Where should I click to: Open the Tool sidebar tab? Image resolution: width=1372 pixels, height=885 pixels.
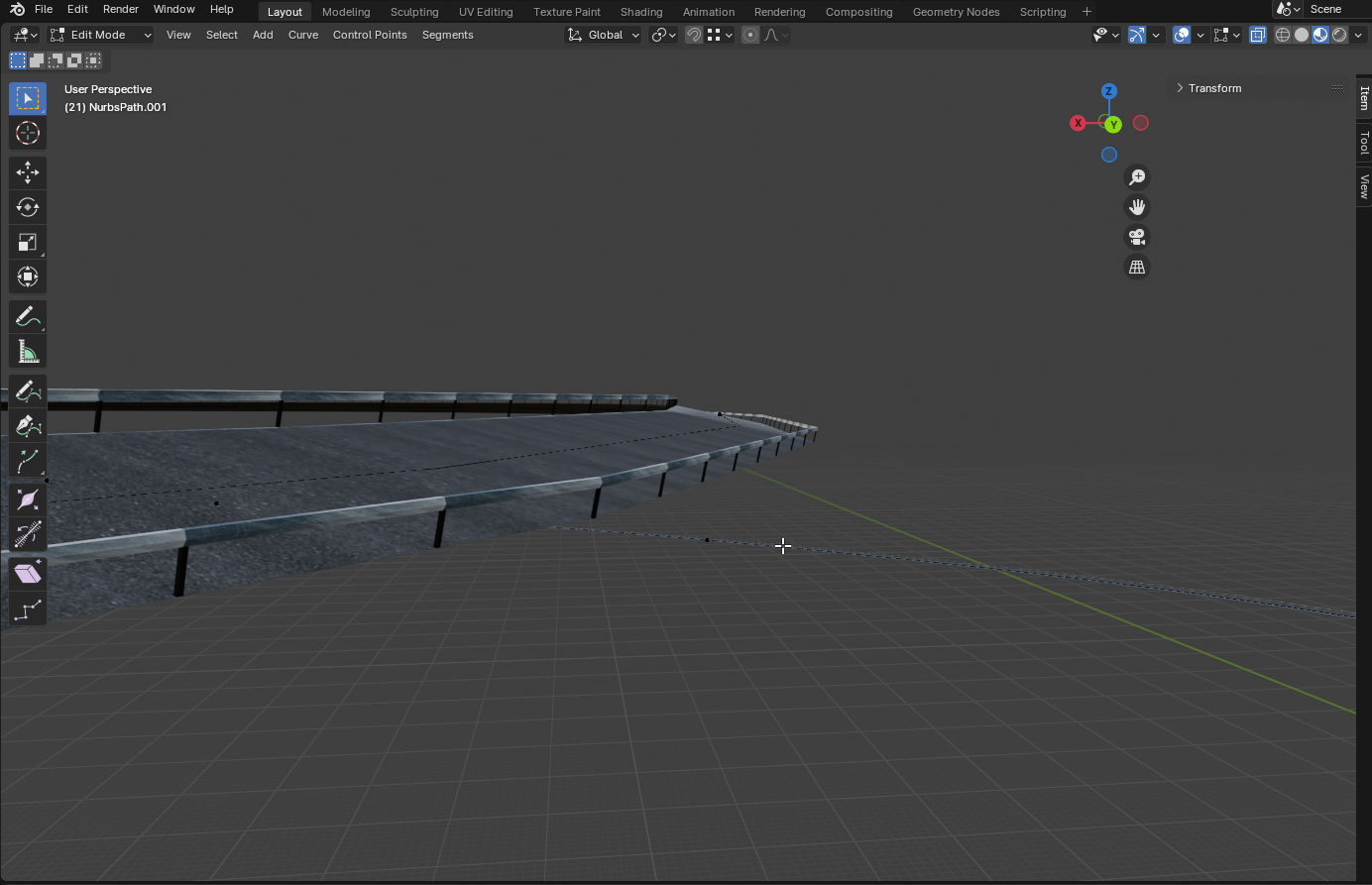(x=1364, y=143)
